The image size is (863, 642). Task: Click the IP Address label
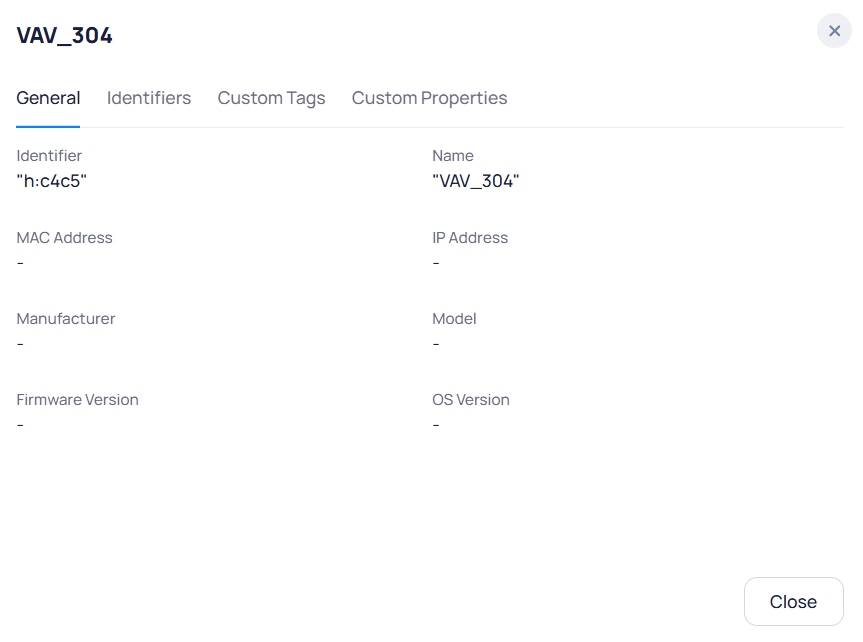[x=469, y=238]
